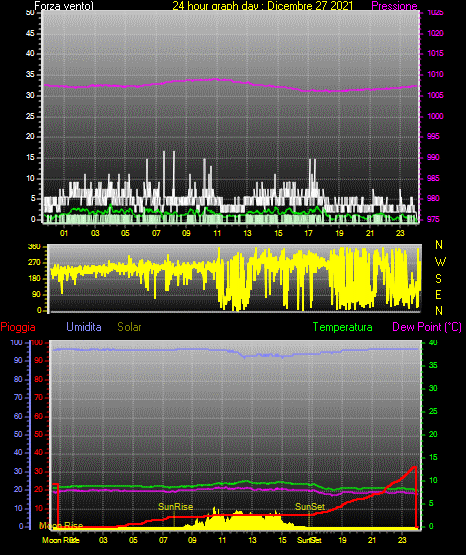Click the 45 wind speed axis value
The width and height of the screenshot is (466, 555).
(30, 33)
